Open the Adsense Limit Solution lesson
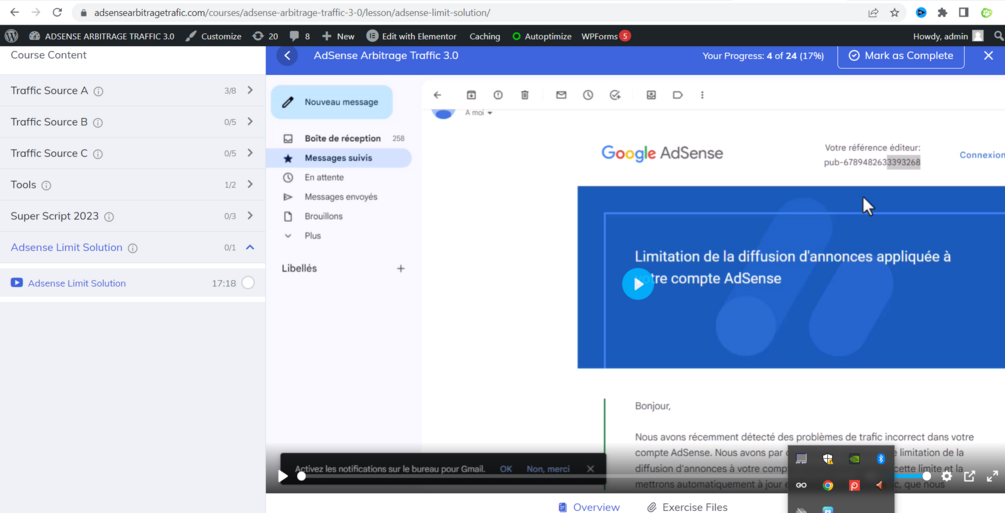The image size is (1005, 513). click(x=77, y=283)
